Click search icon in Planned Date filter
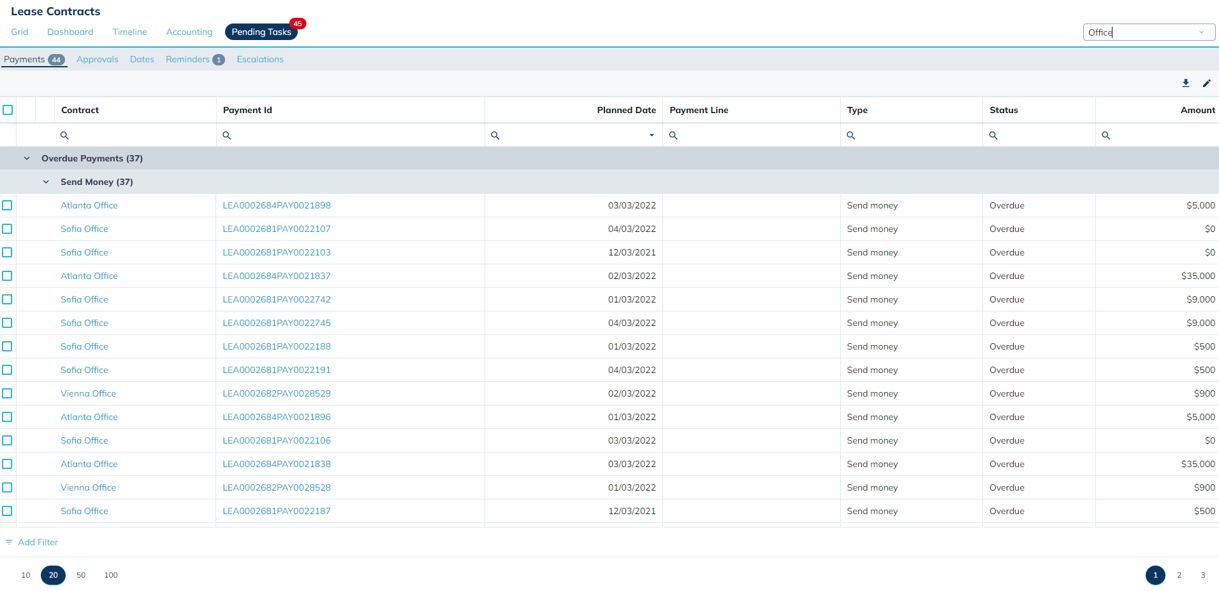1219x591 pixels. (x=495, y=135)
